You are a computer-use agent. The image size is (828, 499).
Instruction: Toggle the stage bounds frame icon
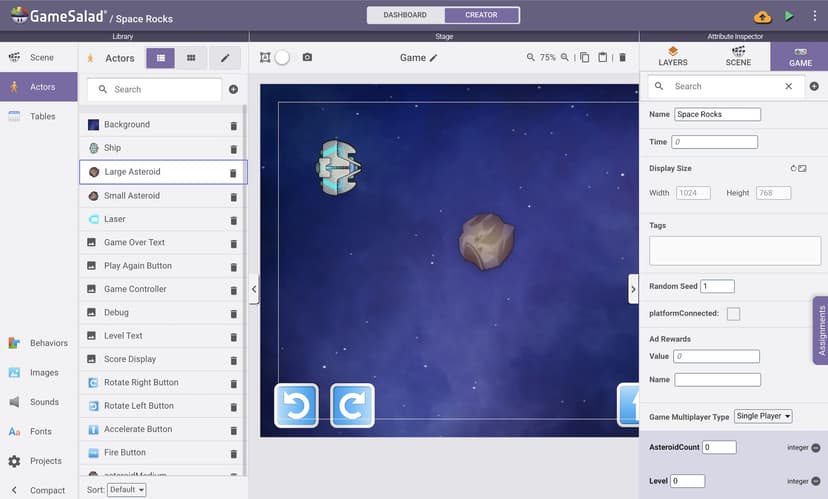point(265,57)
